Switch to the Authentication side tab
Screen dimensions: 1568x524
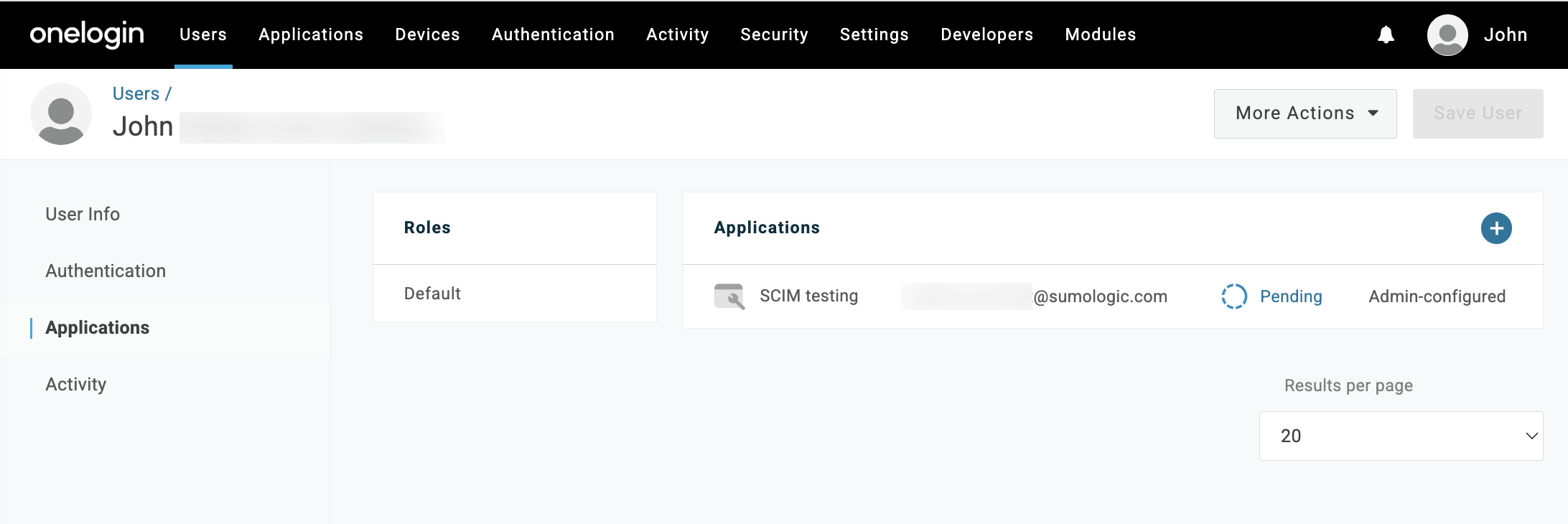pos(106,271)
